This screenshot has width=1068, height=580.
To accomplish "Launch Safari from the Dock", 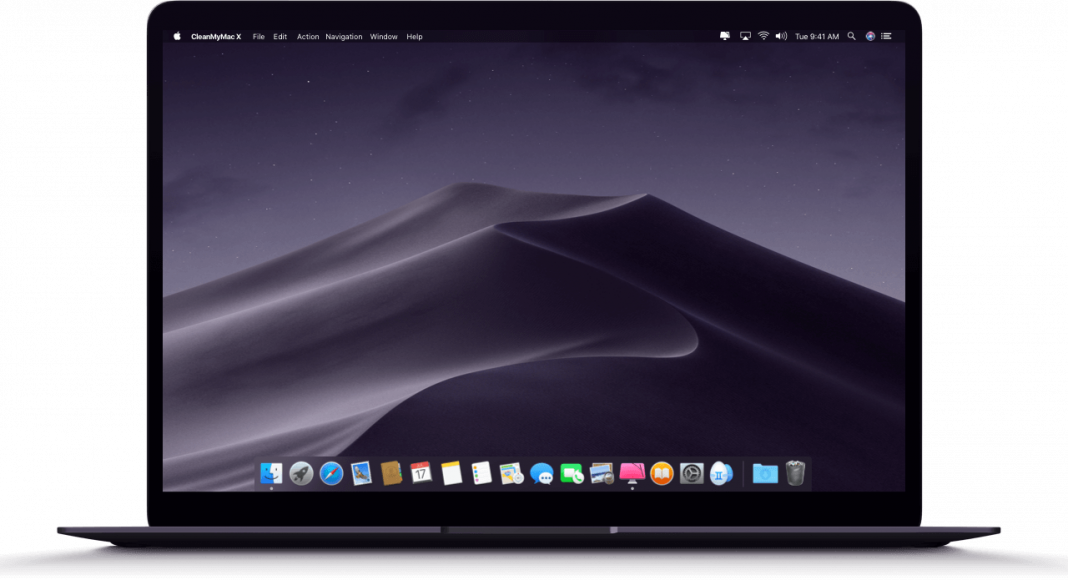I will [x=331, y=473].
